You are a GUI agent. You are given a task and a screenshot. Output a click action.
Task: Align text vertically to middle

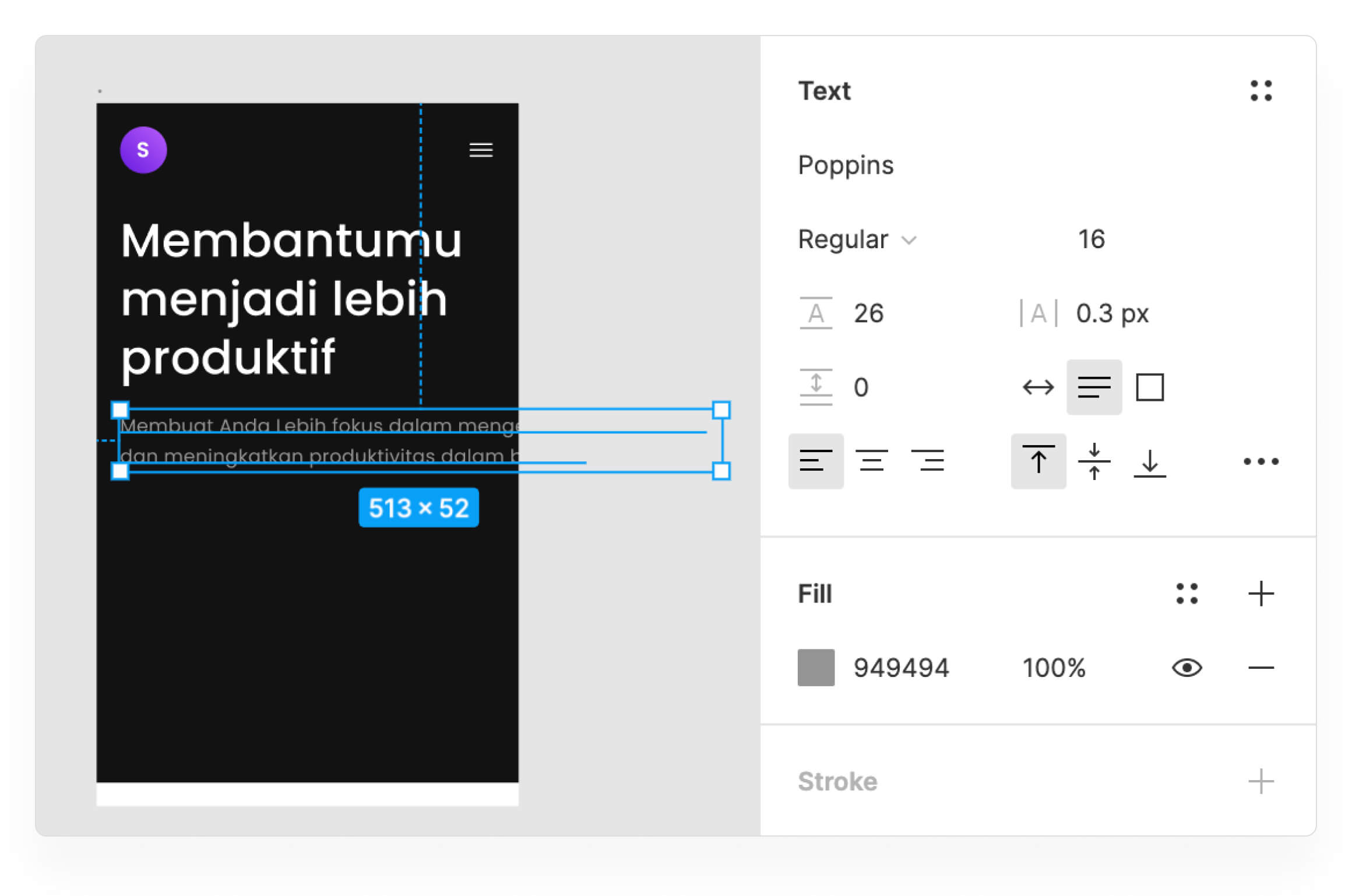point(1094,461)
